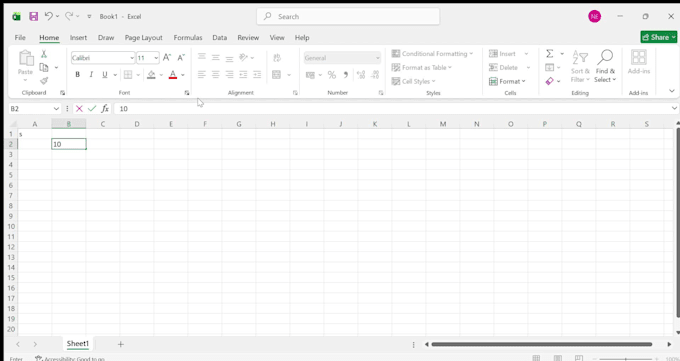Viewport: 680px width, 361px height.
Task: Confirm entry with checkmark in formula bar
Action: 92,108
